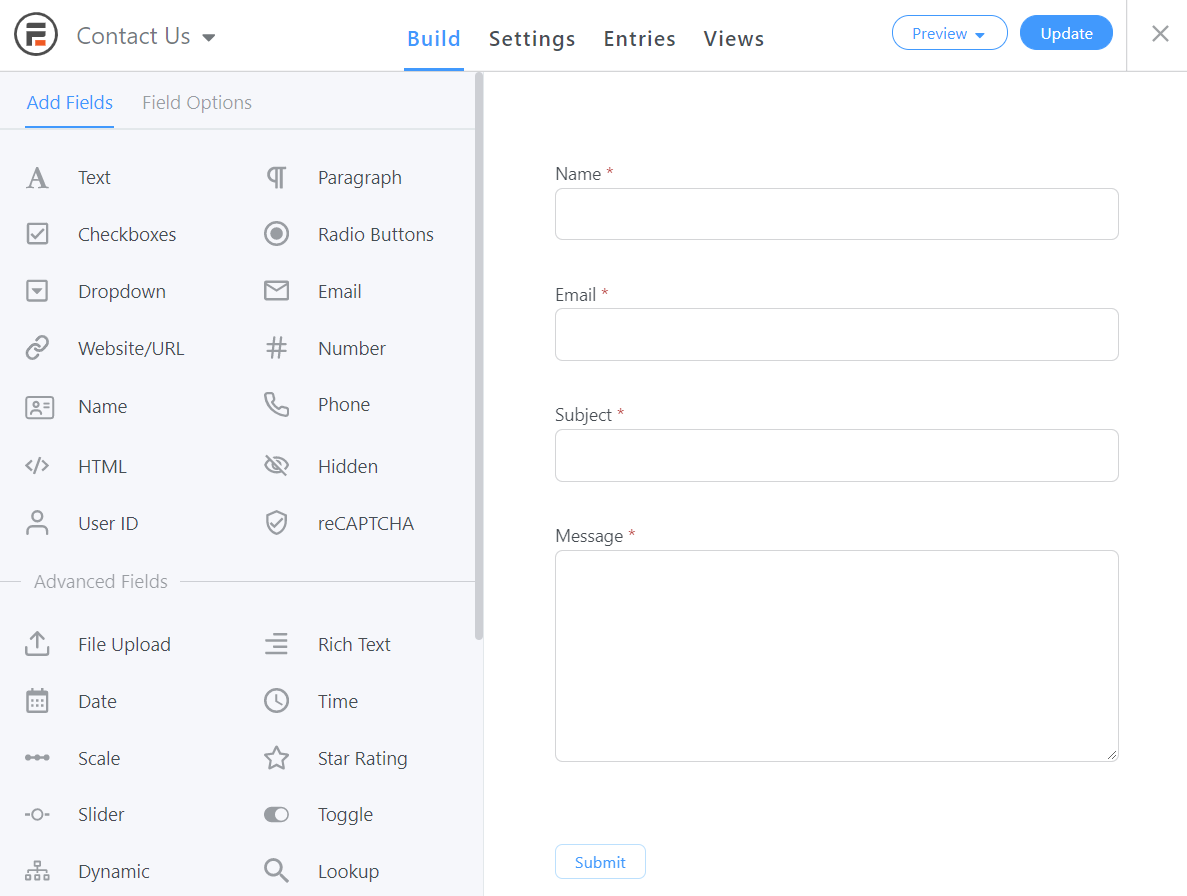Open the Entries tab
The width and height of the screenshot is (1187, 896).
click(639, 38)
